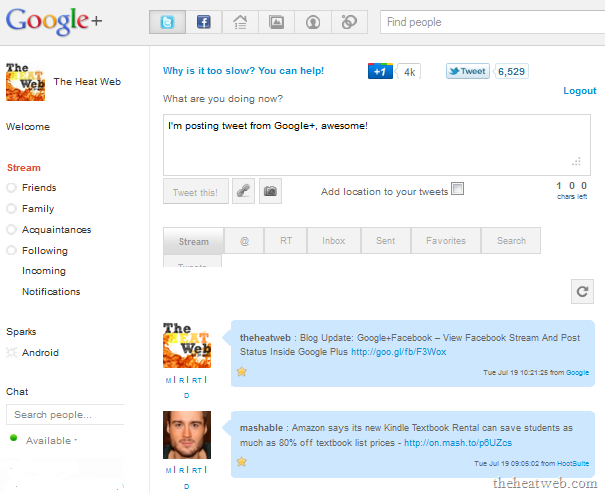605x493 pixels.
Task: Click M link under mashable avatar
Action: coord(168,470)
